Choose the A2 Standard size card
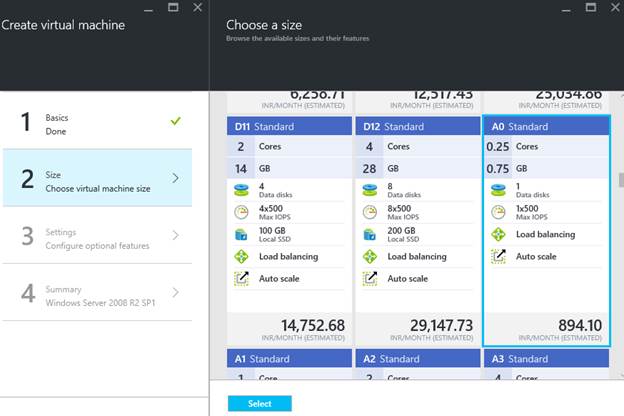This screenshot has height=416, width=624. [418, 364]
